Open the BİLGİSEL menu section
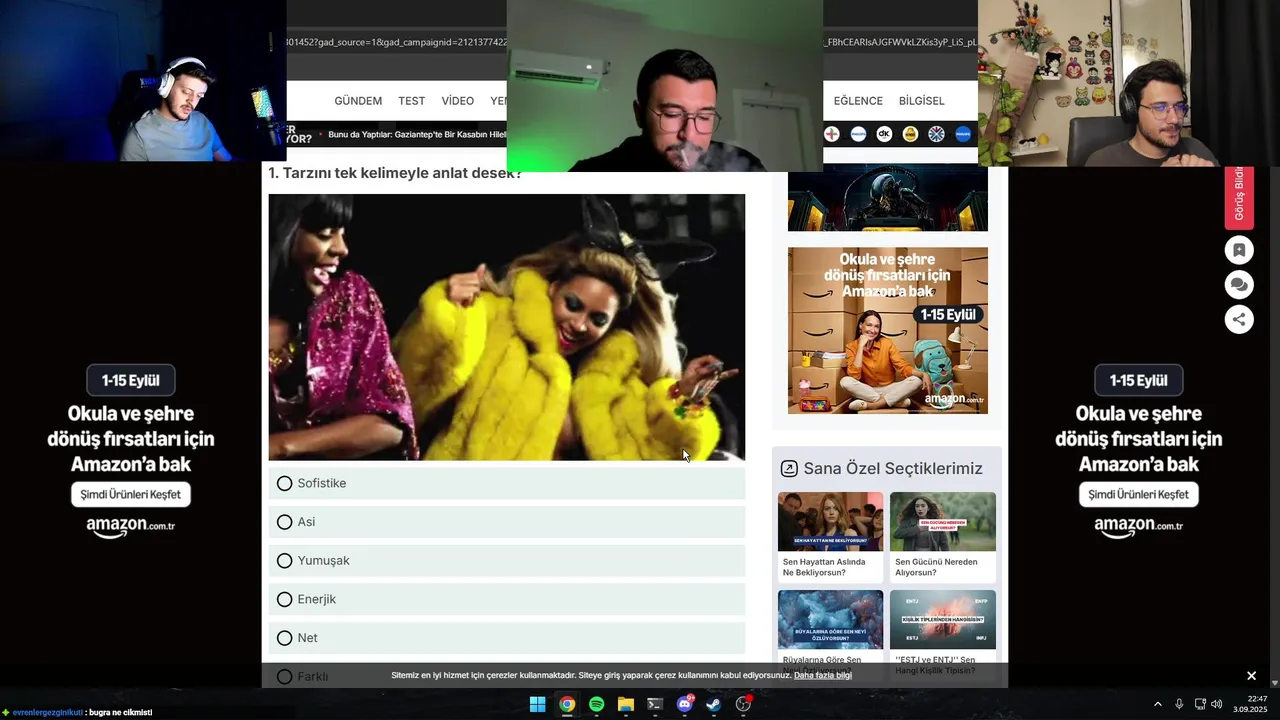This screenshot has width=1280, height=720. (921, 101)
